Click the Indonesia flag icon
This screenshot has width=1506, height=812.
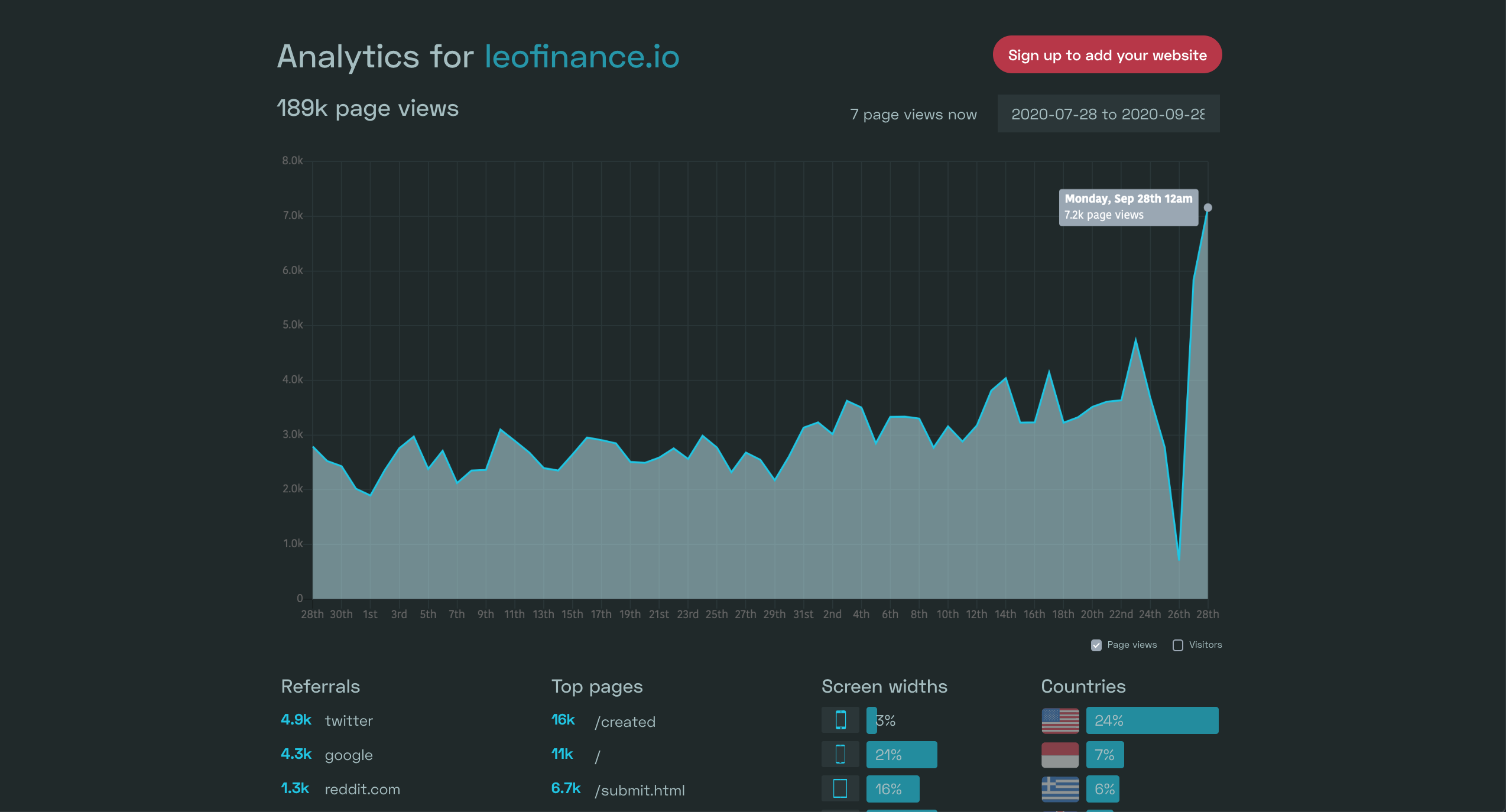1060,755
